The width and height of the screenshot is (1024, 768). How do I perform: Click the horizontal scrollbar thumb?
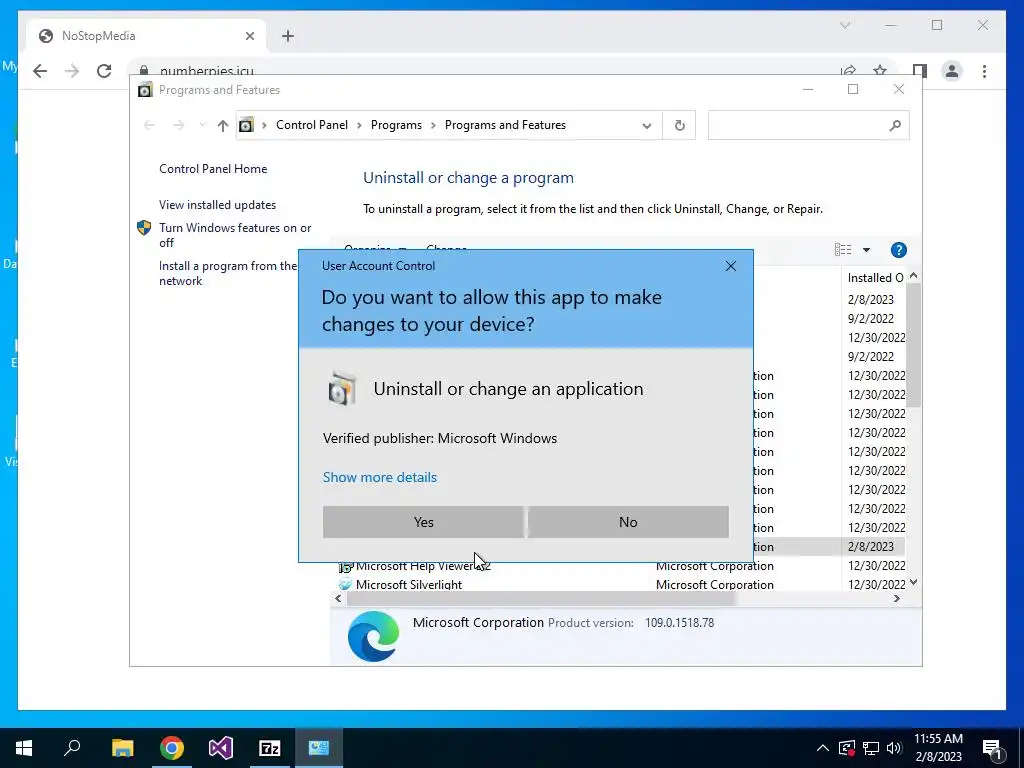pos(541,598)
